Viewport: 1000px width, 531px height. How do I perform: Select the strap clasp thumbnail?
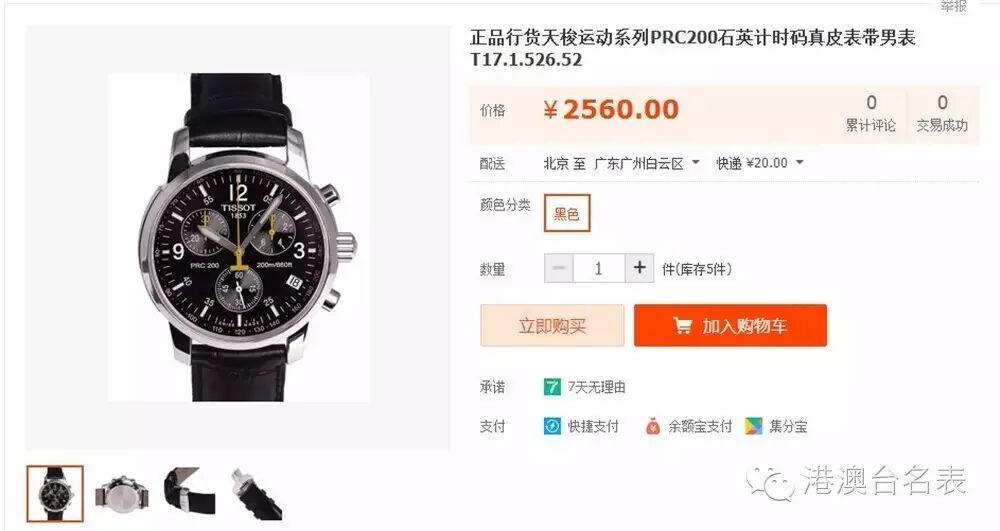pyautogui.click(x=189, y=491)
